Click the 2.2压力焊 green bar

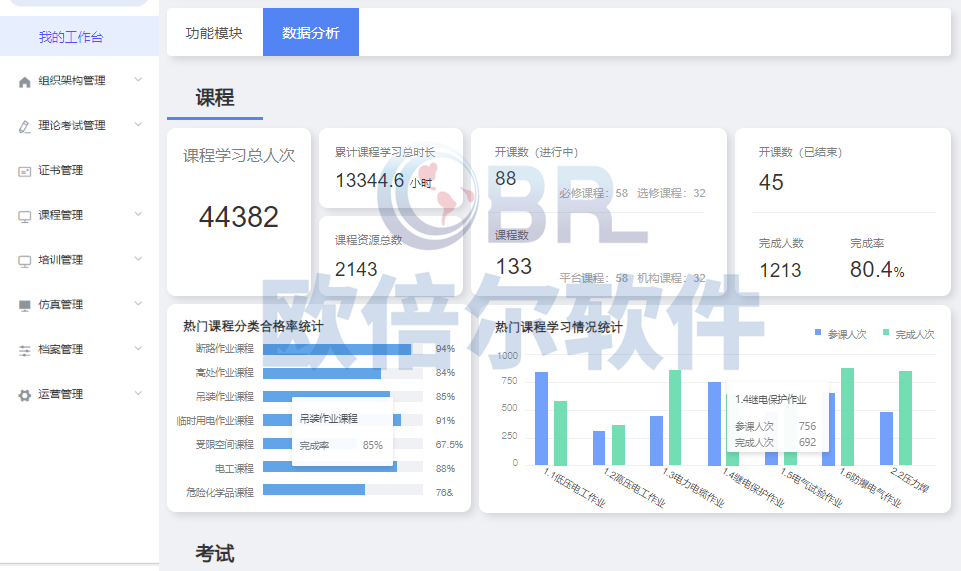point(905,418)
